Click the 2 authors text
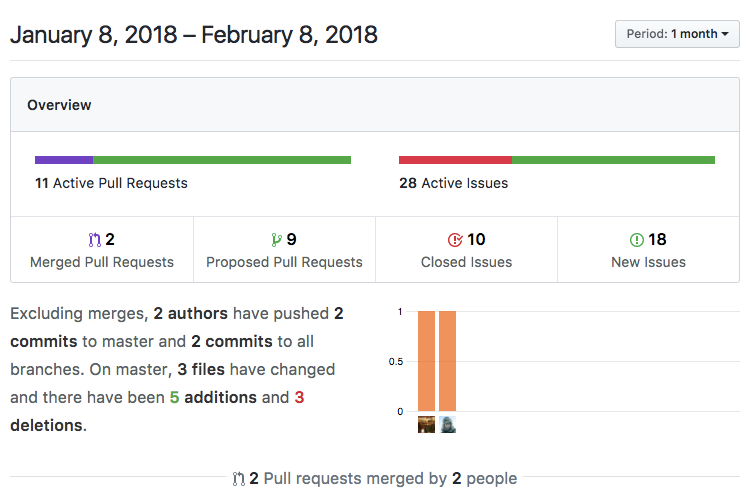749x493 pixels. tap(191, 313)
